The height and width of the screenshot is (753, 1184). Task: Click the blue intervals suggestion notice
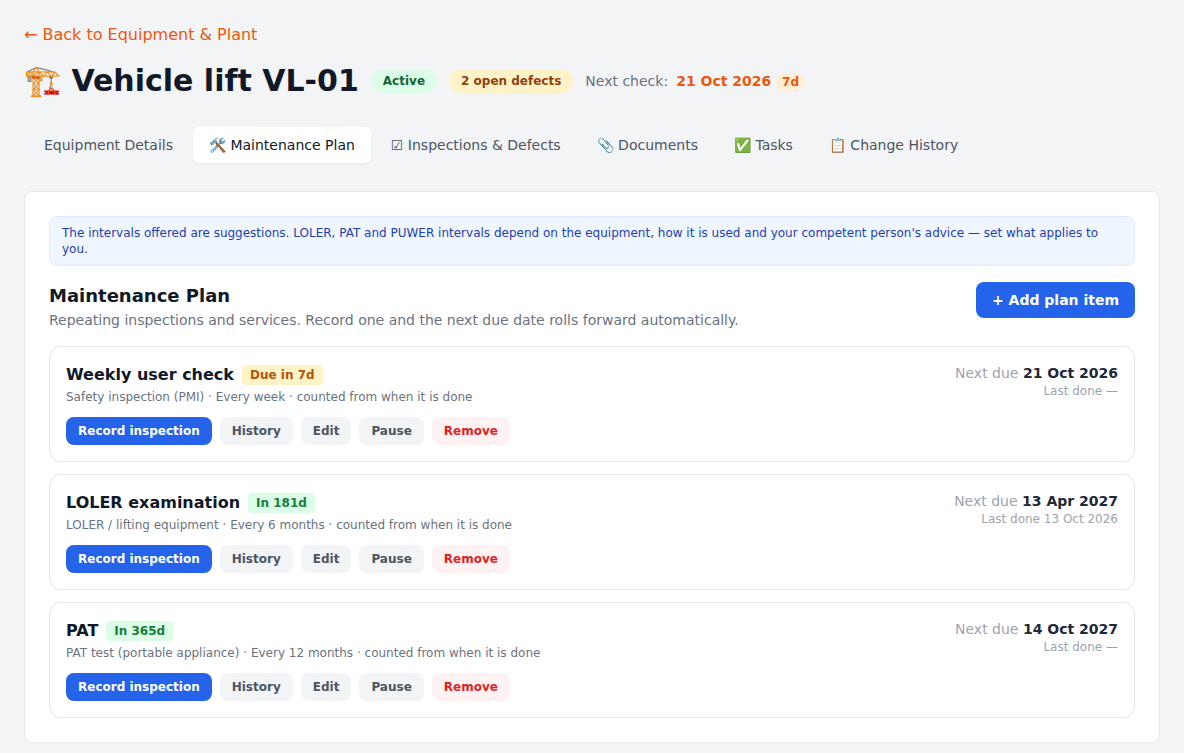coord(592,241)
